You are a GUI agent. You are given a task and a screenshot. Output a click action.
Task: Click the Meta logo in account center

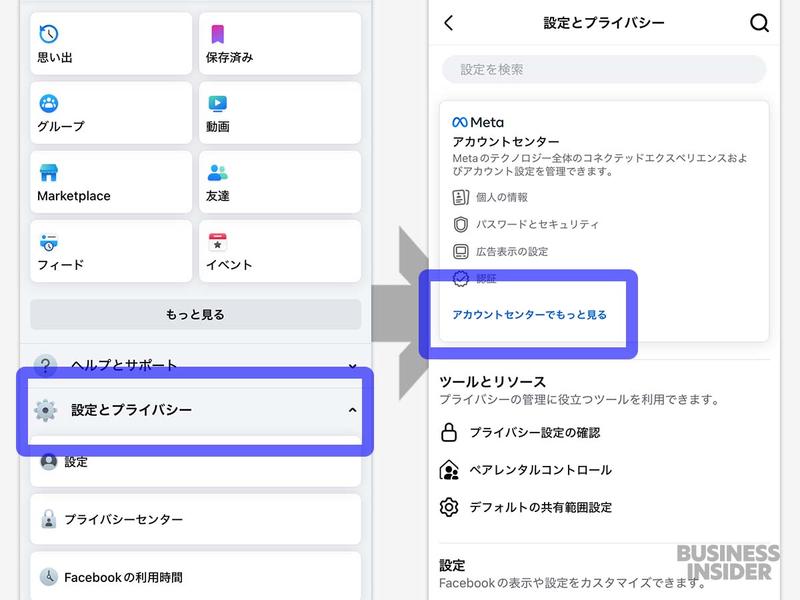pos(478,122)
